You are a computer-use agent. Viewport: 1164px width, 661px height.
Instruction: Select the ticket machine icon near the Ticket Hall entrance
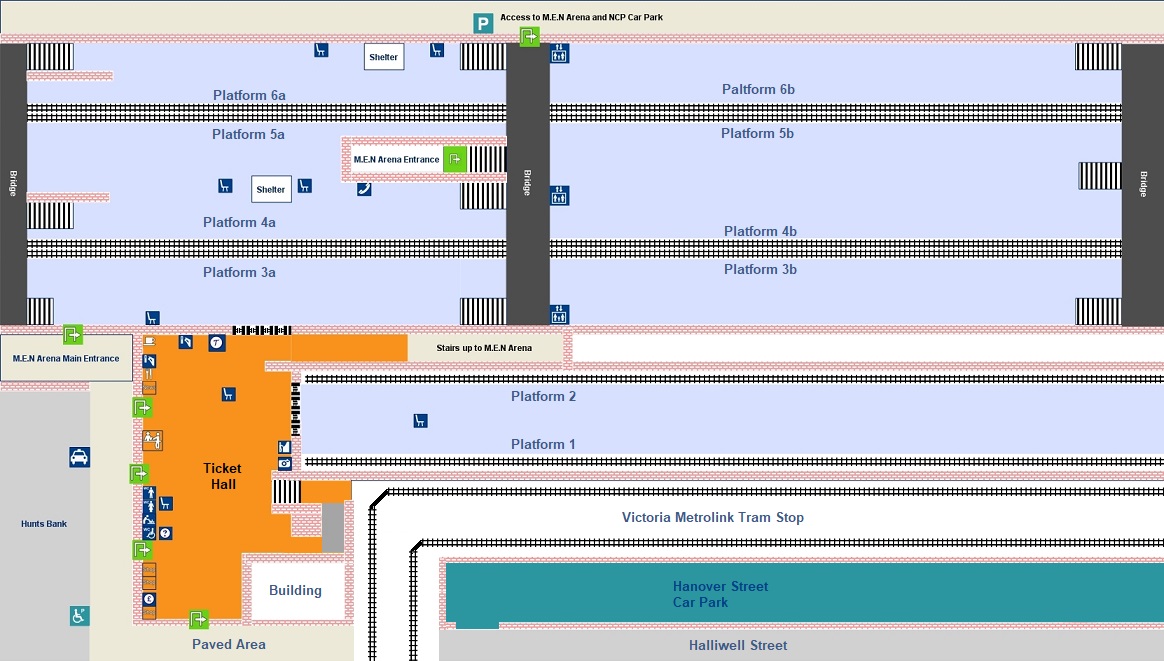185,343
